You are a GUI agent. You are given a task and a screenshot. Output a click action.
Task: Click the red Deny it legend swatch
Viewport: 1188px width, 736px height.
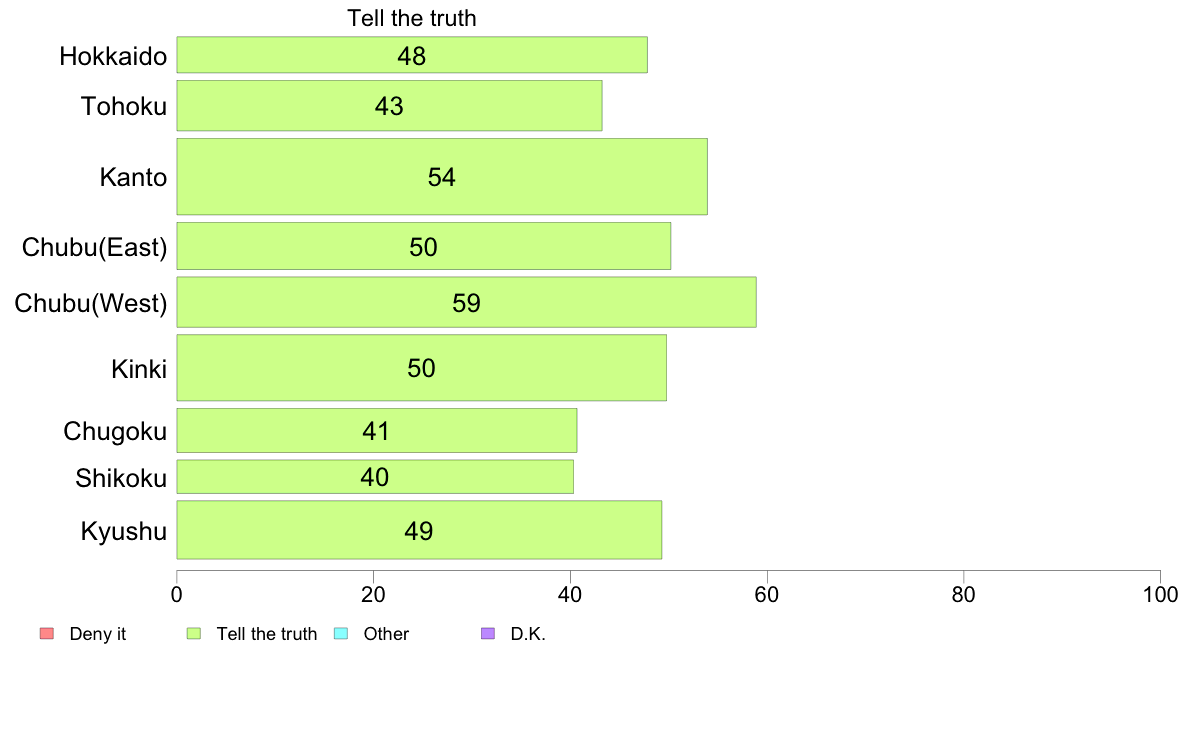tap(47, 634)
